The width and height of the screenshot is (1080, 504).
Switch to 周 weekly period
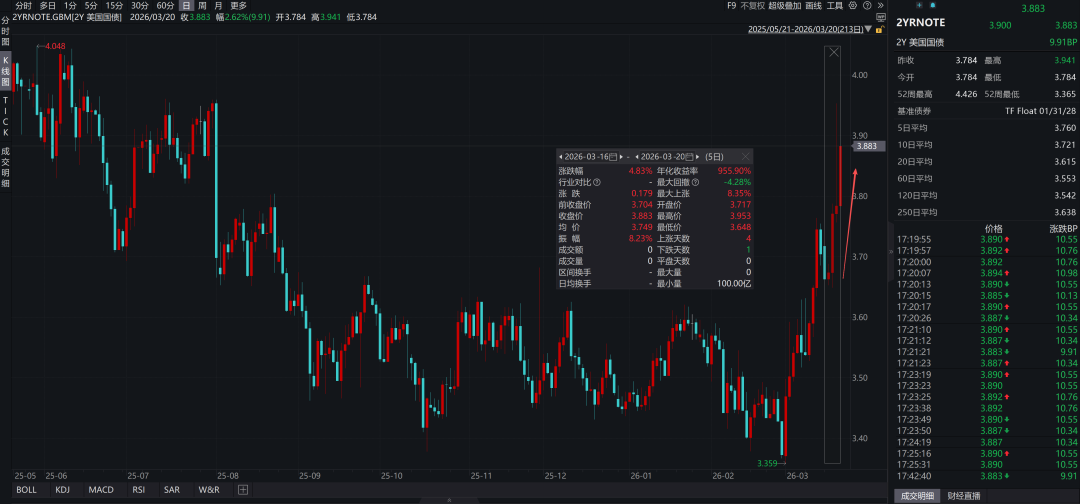coord(202,6)
